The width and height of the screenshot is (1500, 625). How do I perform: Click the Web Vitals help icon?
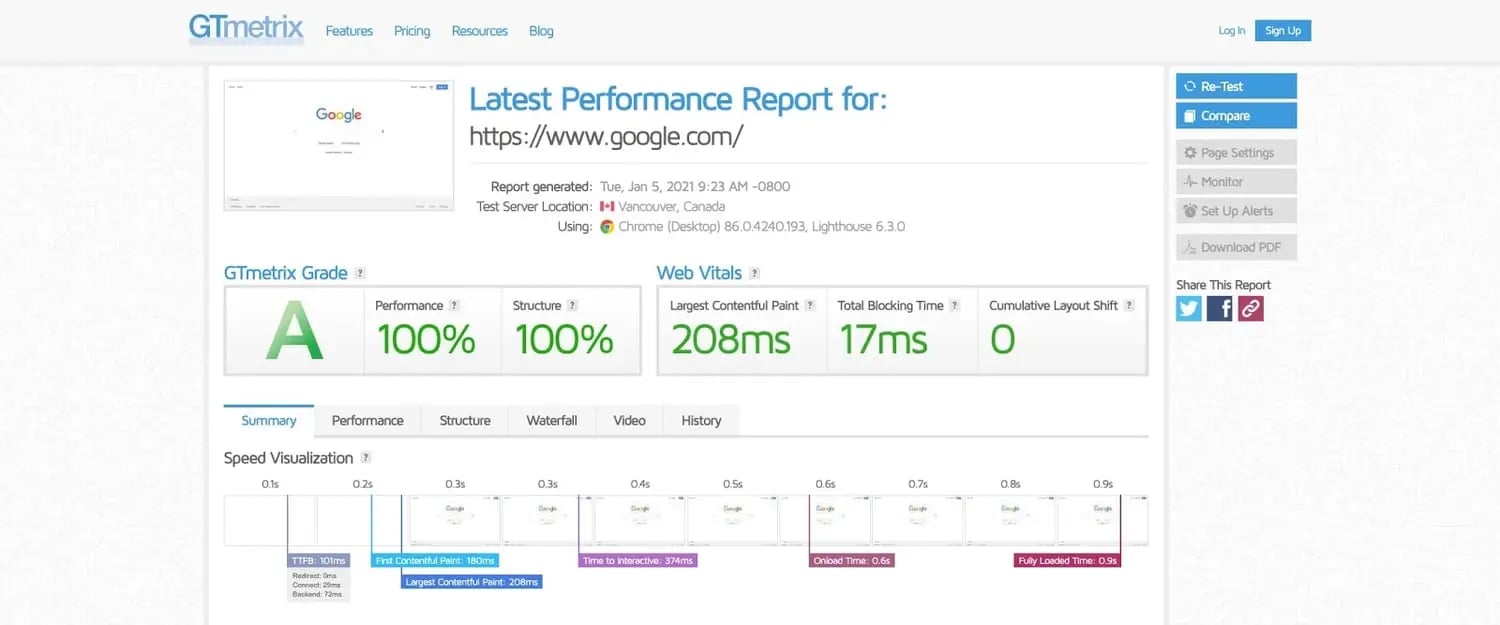coord(753,273)
